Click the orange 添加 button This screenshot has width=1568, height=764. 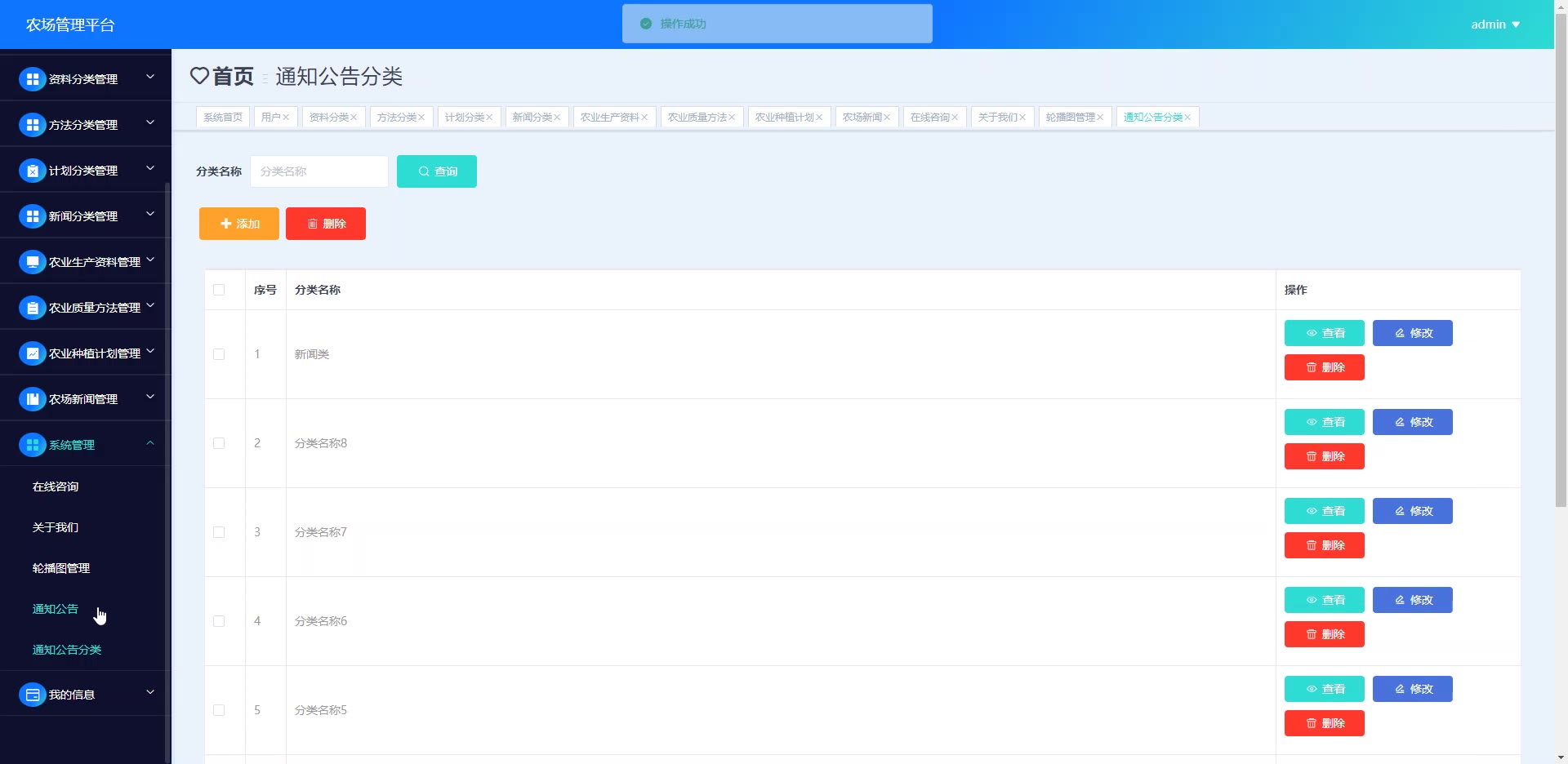(239, 224)
